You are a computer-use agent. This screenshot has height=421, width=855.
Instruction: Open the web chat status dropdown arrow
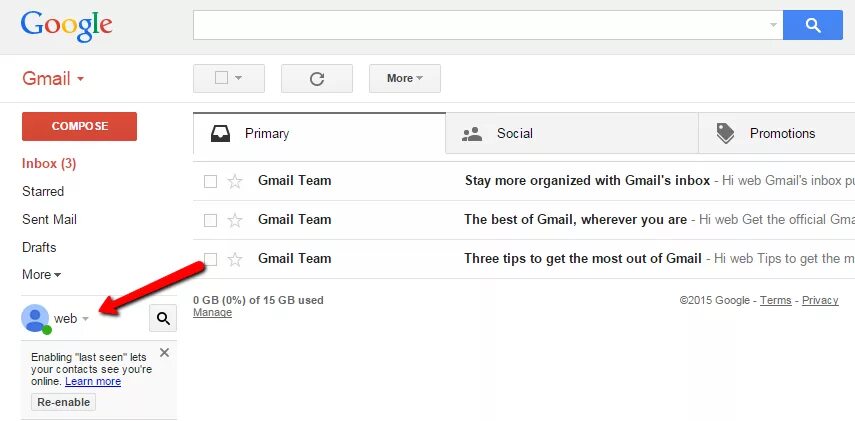coord(85,319)
